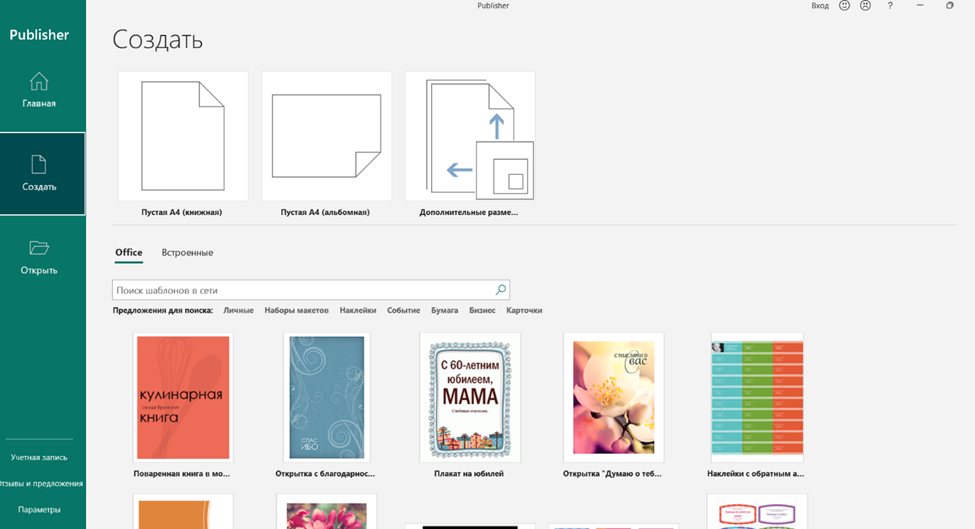Open the Открыть folder section
This screenshot has height=529, width=975.
coord(39,257)
